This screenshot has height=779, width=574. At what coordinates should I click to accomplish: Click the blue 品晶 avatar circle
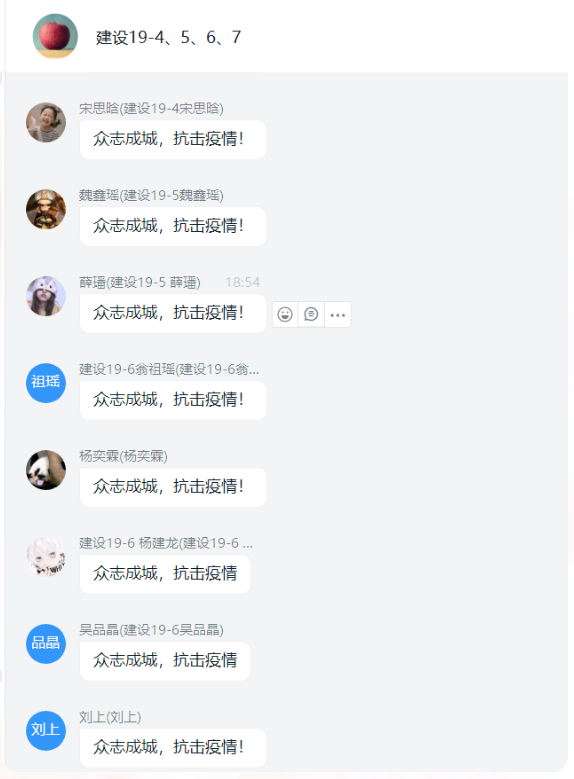(x=46, y=644)
